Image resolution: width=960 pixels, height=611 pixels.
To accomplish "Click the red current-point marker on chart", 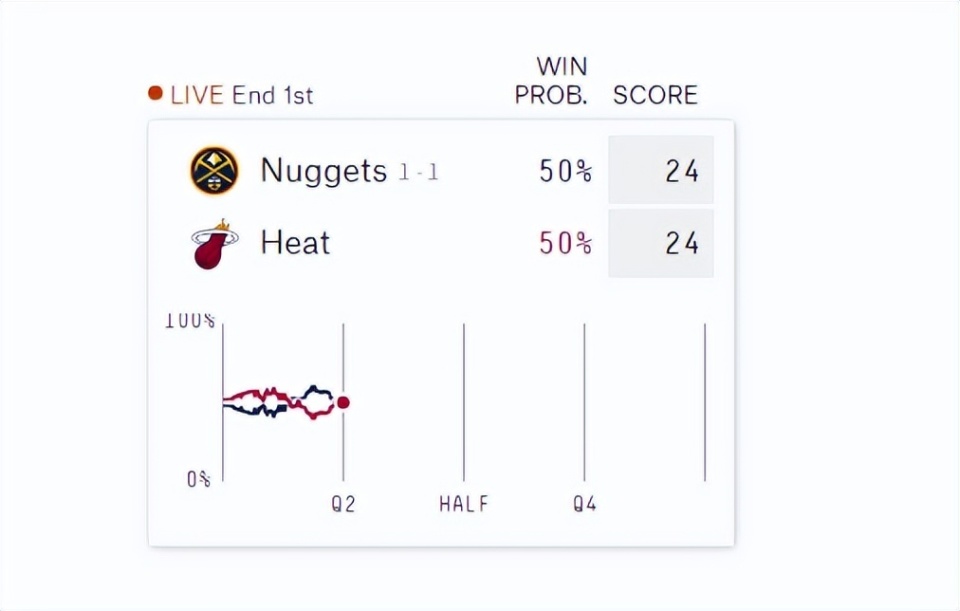I will 343,402.
